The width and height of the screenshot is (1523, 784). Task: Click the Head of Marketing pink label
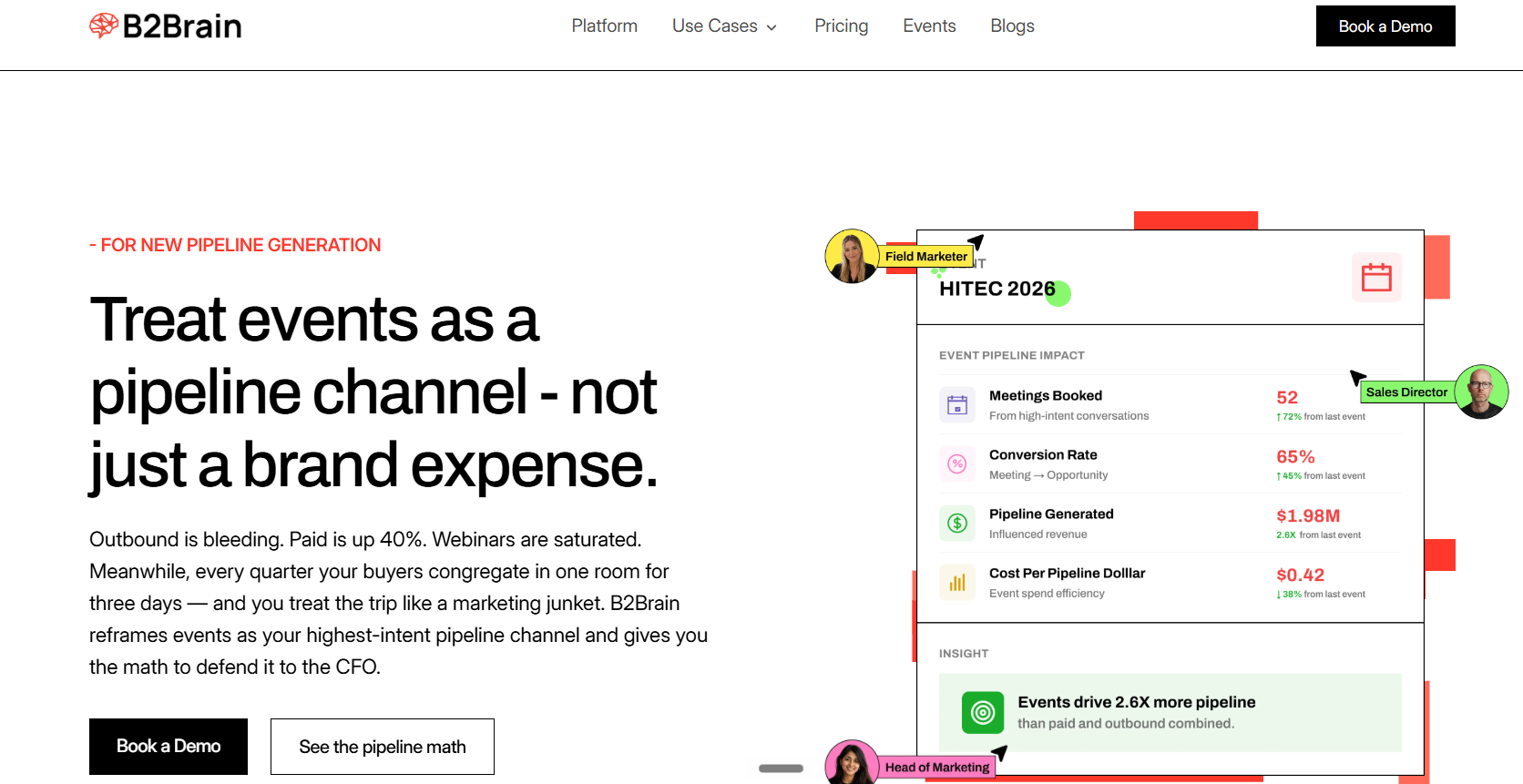point(937,768)
